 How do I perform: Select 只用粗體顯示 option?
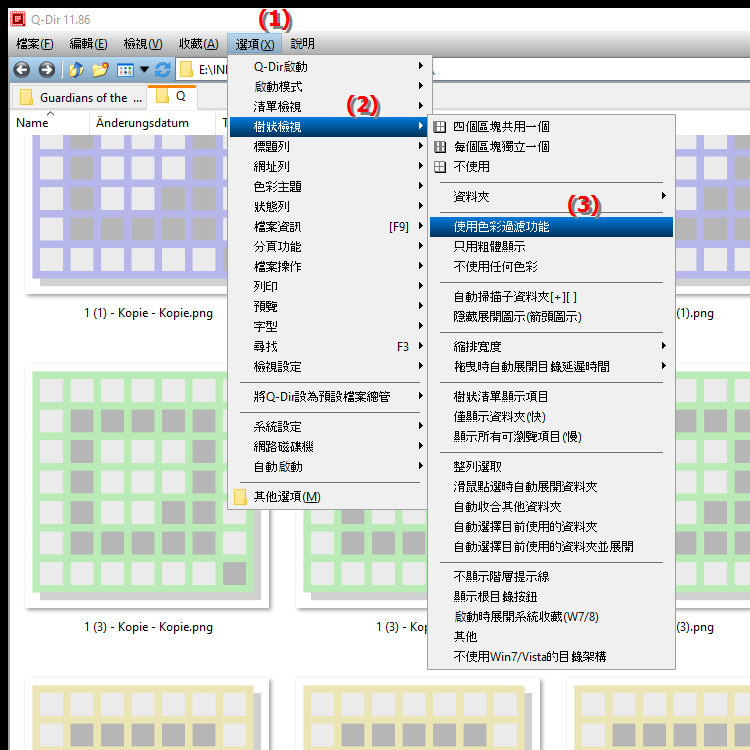[551, 247]
